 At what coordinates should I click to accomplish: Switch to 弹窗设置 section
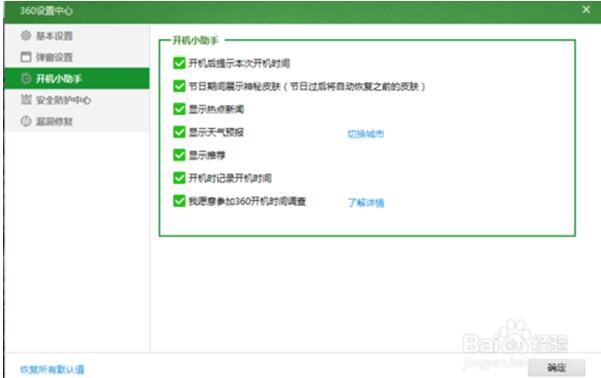(x=77, y=57)
